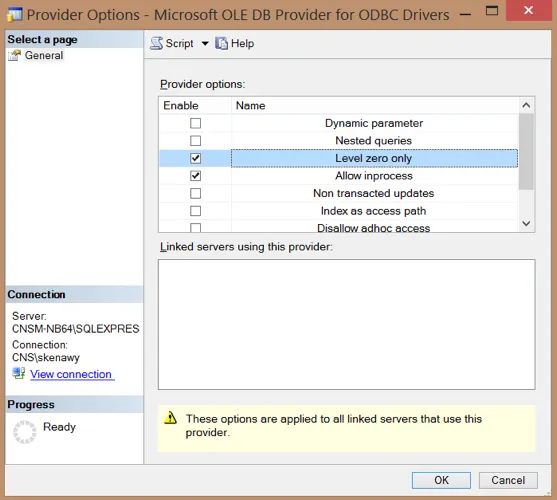The image size is (557, 500).
Task: Select Index as access path cell
Action: [x=374, y=211]
